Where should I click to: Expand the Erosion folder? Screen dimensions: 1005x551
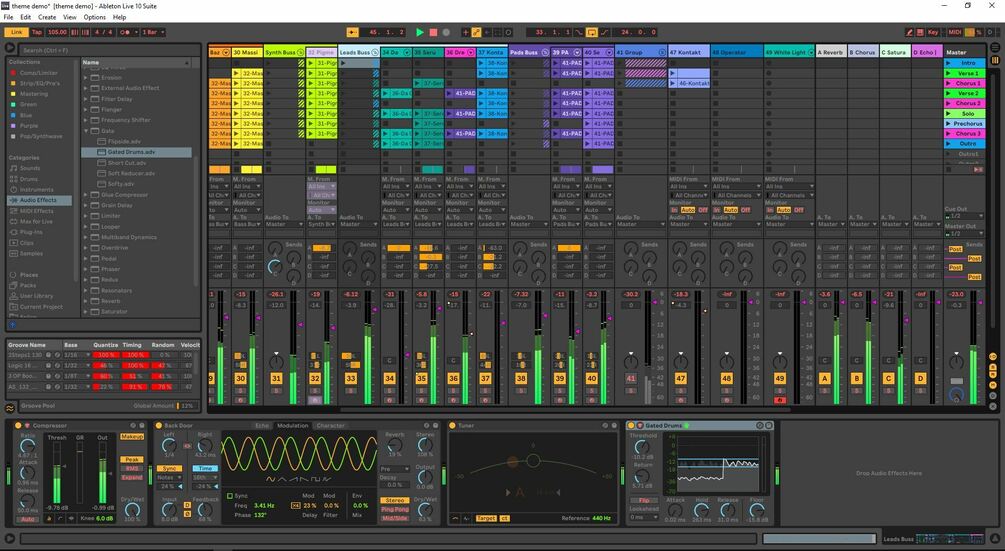click(x=86, y=78)
